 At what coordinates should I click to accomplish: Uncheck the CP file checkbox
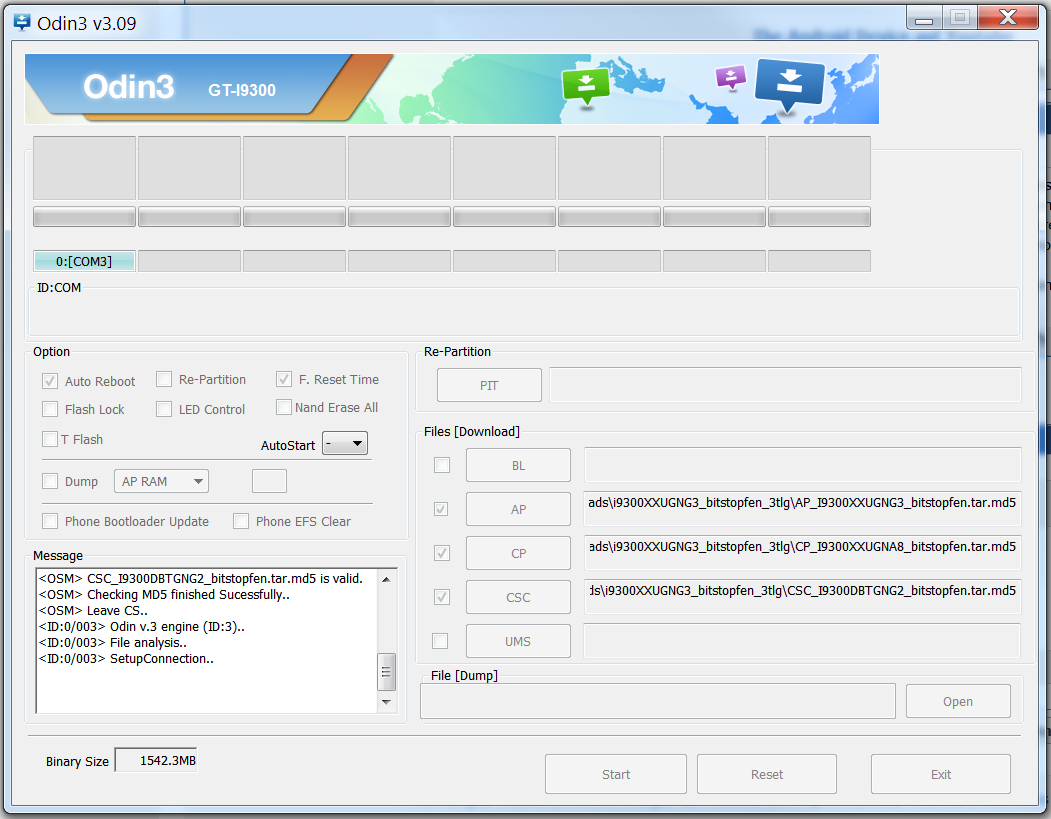[442, 553]
